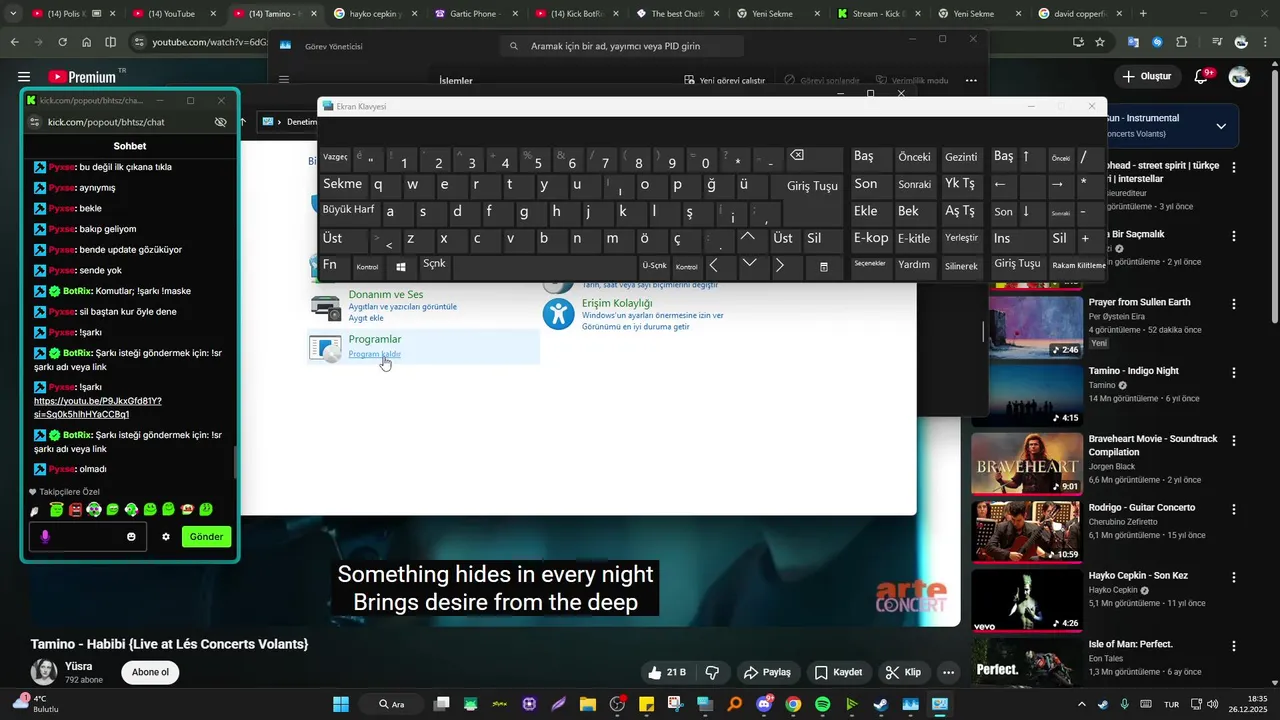Open options menu for Rodrigo - Guitar Concerto
1280x720 pixels.
[1234, 508]
